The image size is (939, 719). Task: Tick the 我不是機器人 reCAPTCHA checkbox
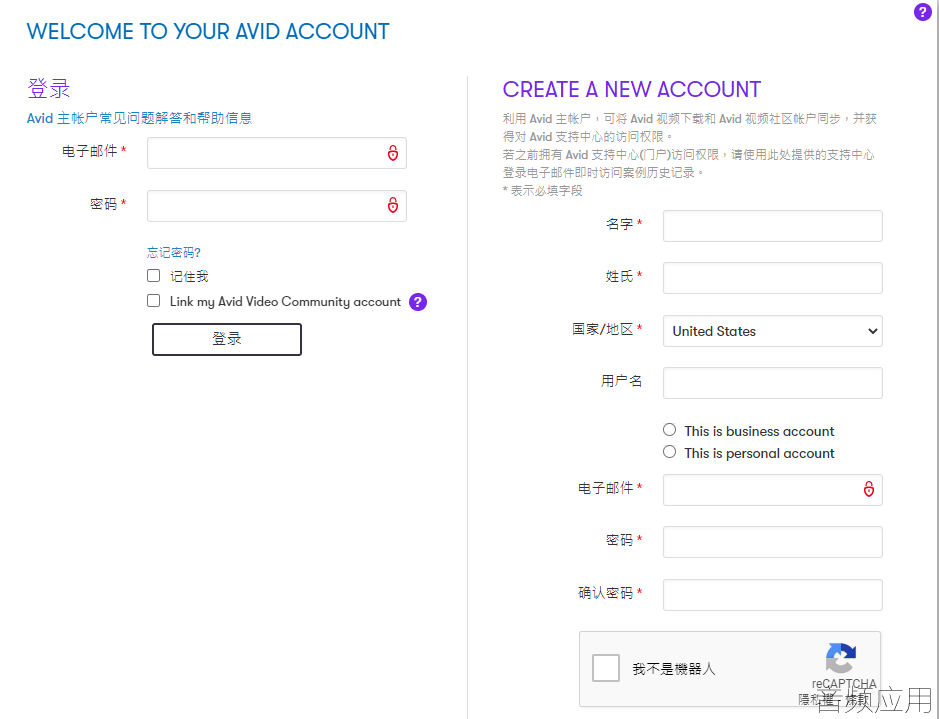[x=605, y=668]
